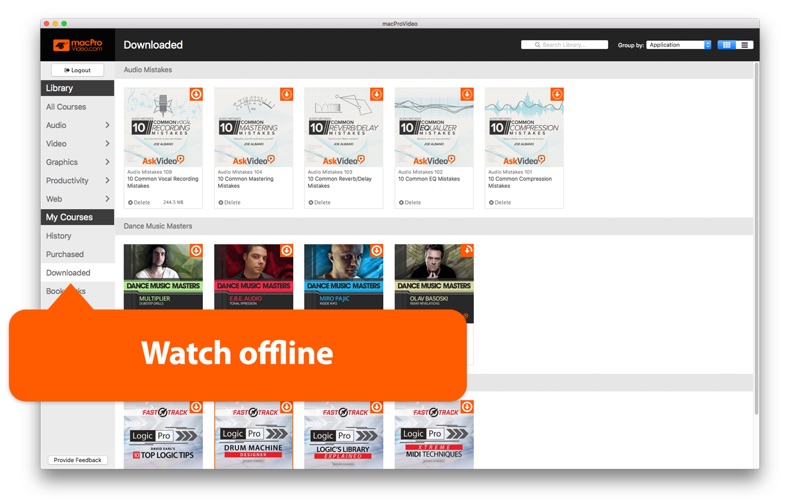
Task: Switch to list view layout
Action: pos(744,45)
